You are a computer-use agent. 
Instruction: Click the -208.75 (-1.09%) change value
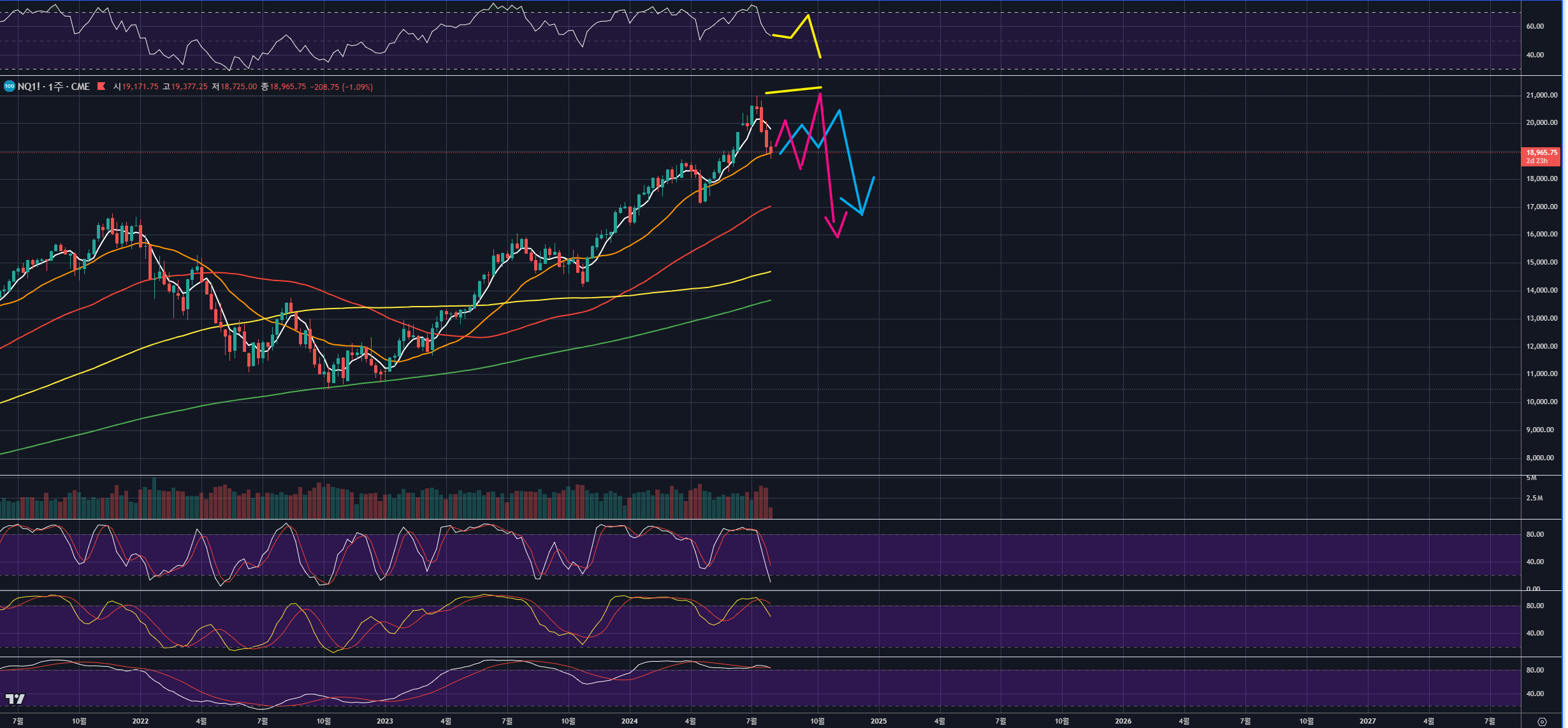tap(341, 87)
